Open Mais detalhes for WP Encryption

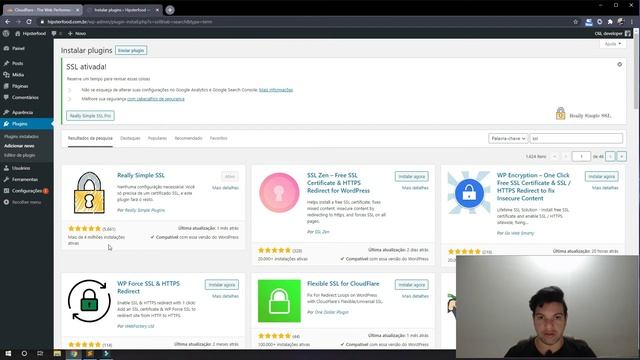tap(605, 188)
